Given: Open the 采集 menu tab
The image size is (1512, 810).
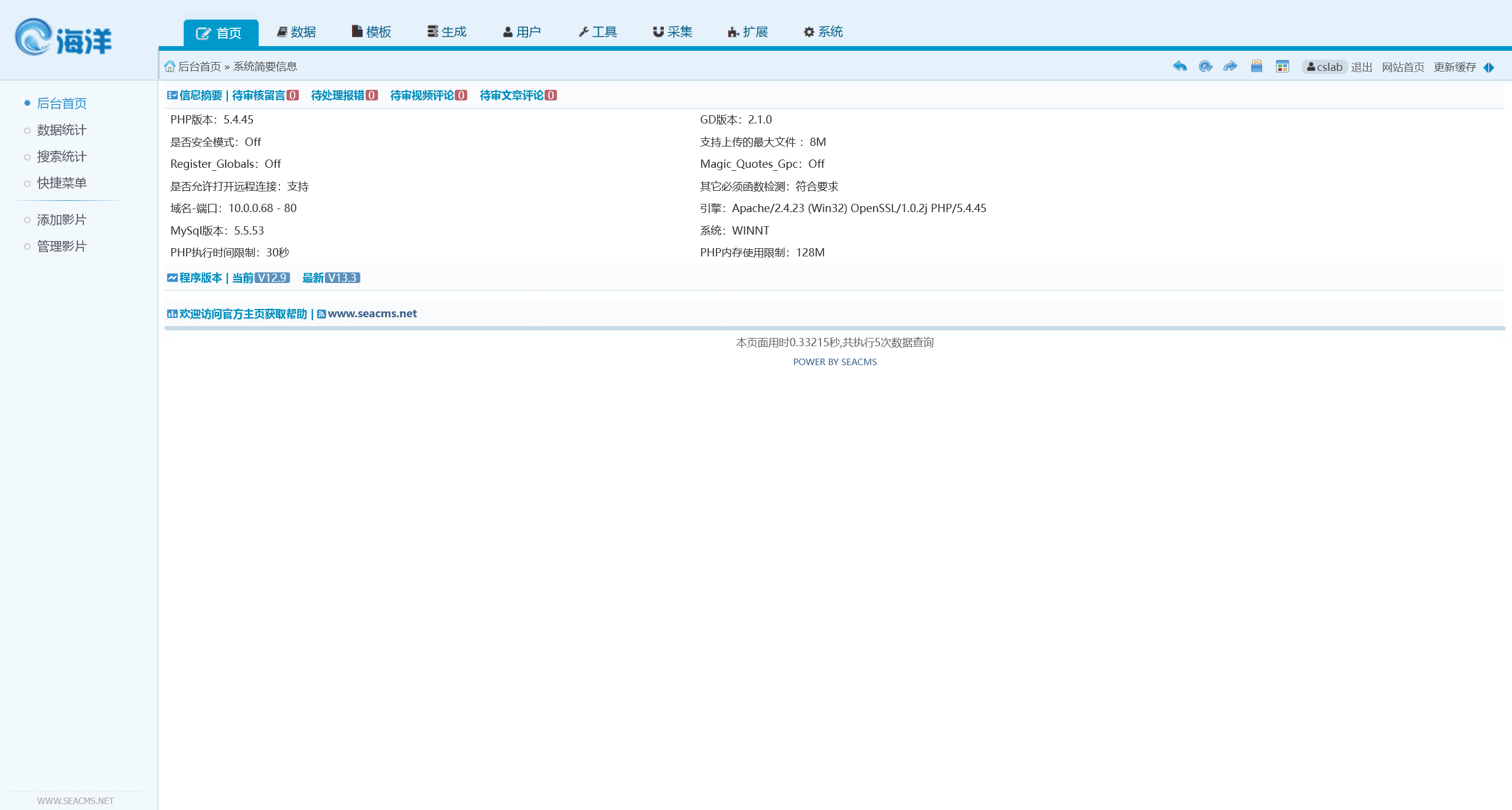Looking at the screenshot, I should pyautogui.click(x=673, y=32).
